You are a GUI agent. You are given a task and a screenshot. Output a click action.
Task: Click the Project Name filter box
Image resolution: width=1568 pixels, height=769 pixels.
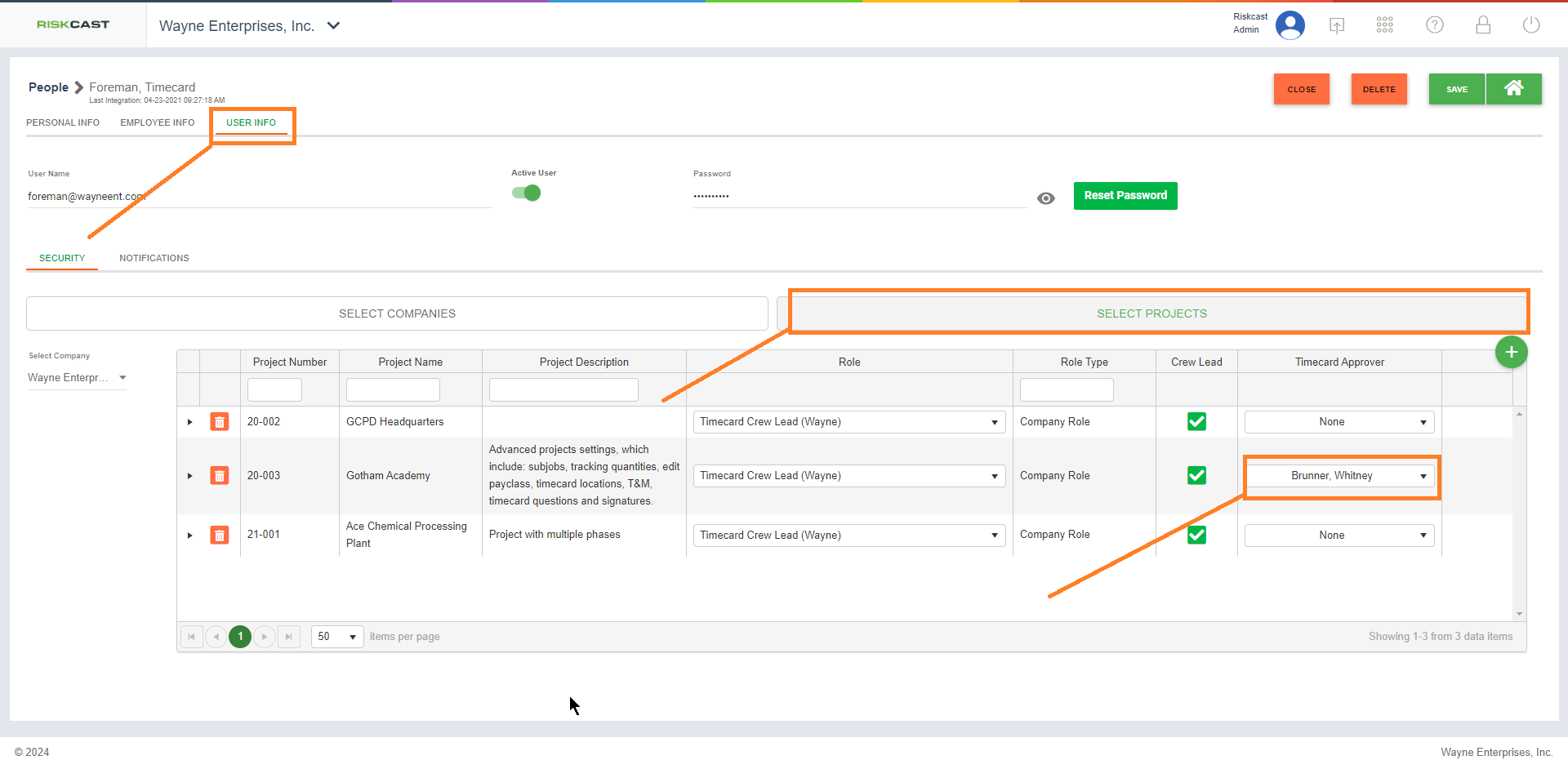point(393,389)
